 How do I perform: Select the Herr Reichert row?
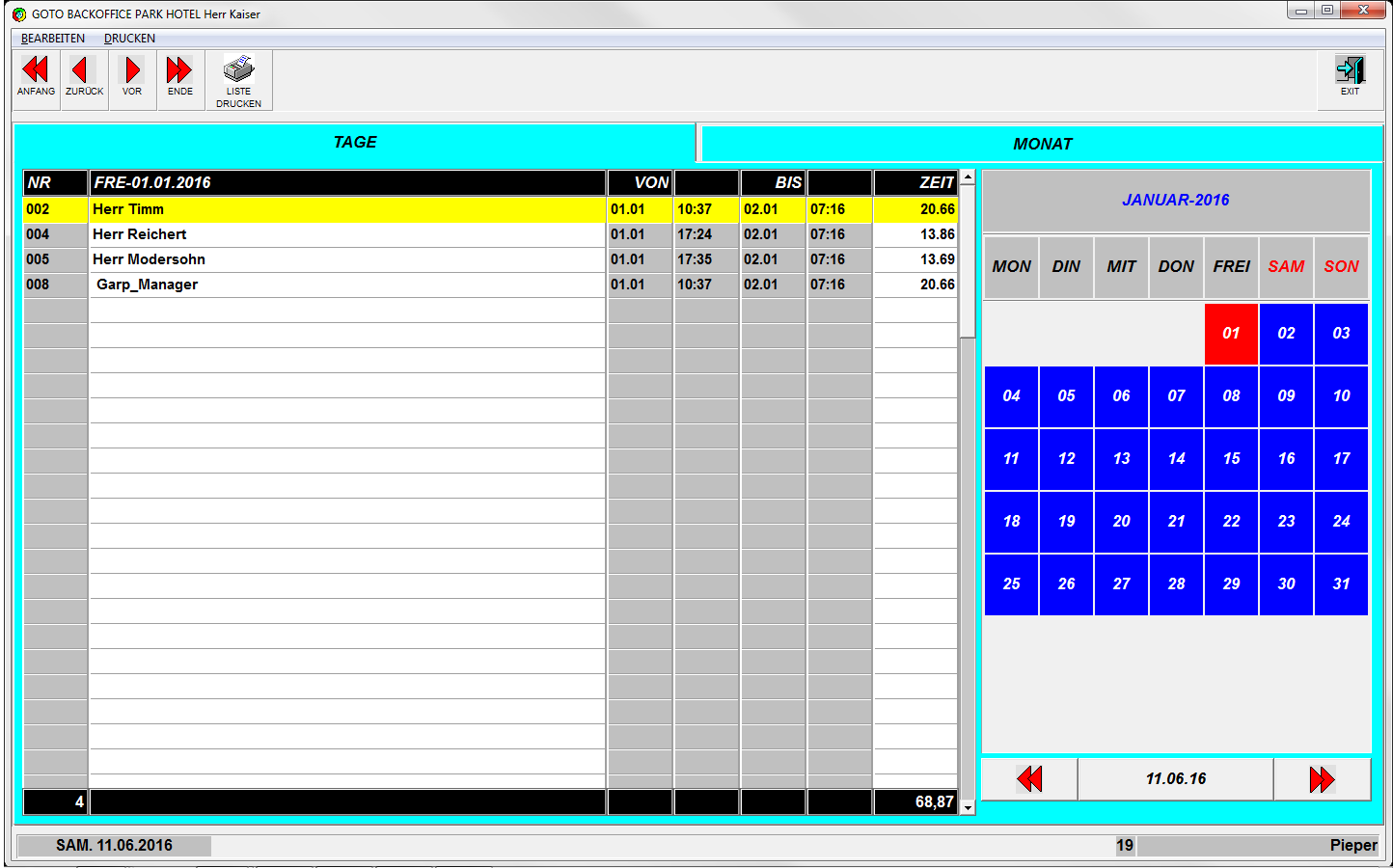click(x=140, y=234)
